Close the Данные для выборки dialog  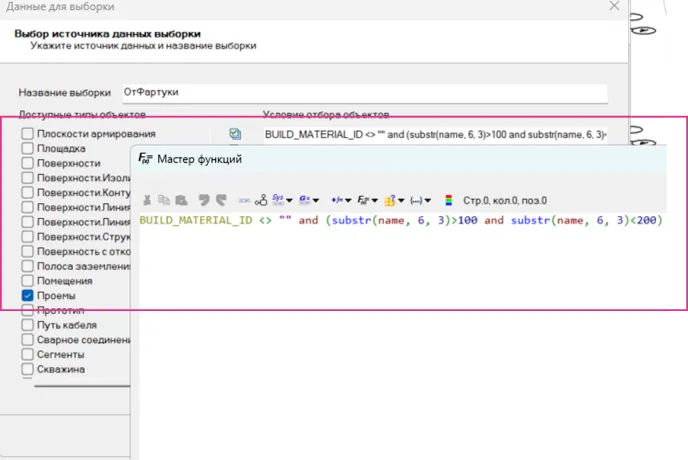click(614, 6)
